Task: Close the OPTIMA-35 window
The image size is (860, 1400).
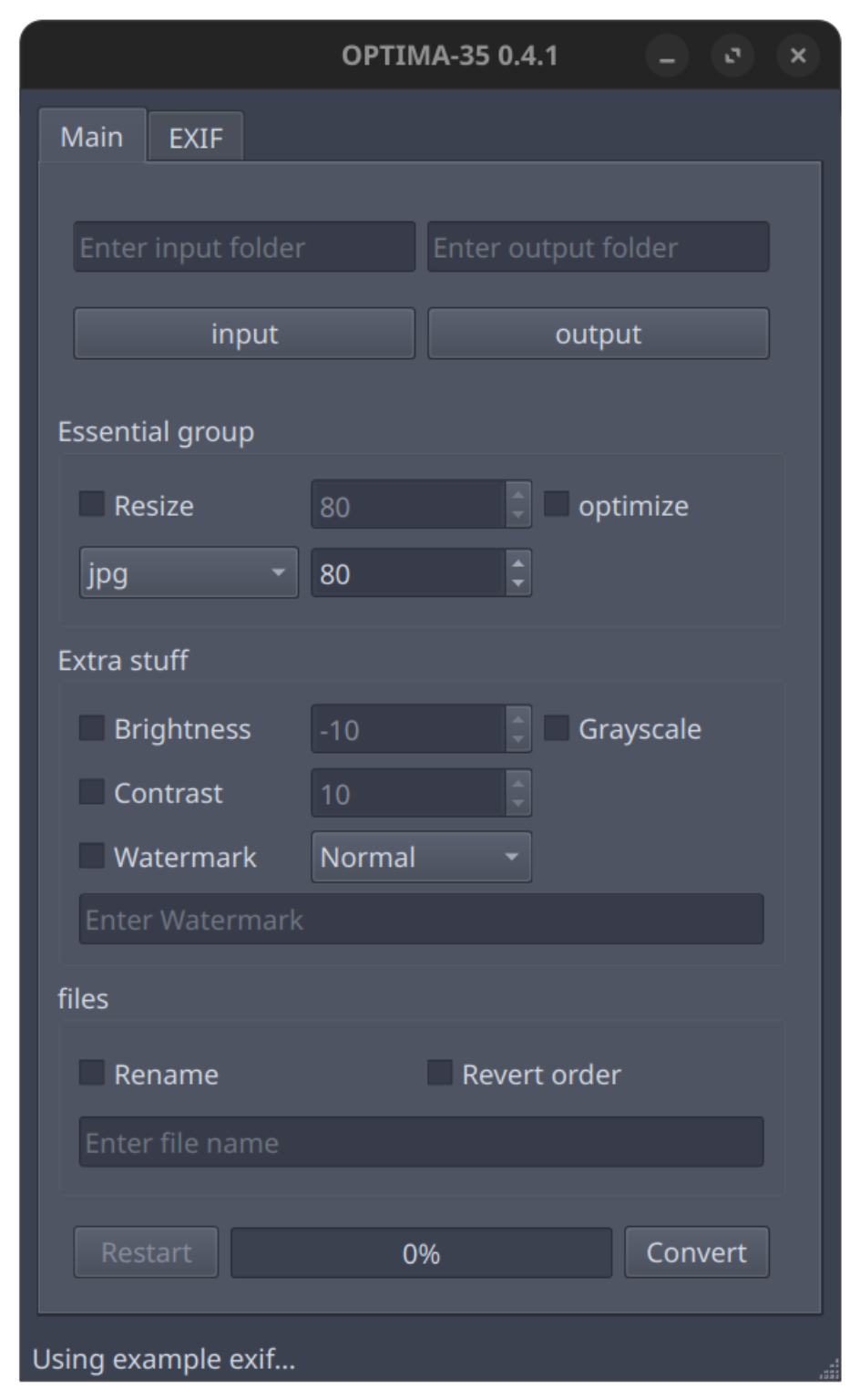Action: click(798, 57)
